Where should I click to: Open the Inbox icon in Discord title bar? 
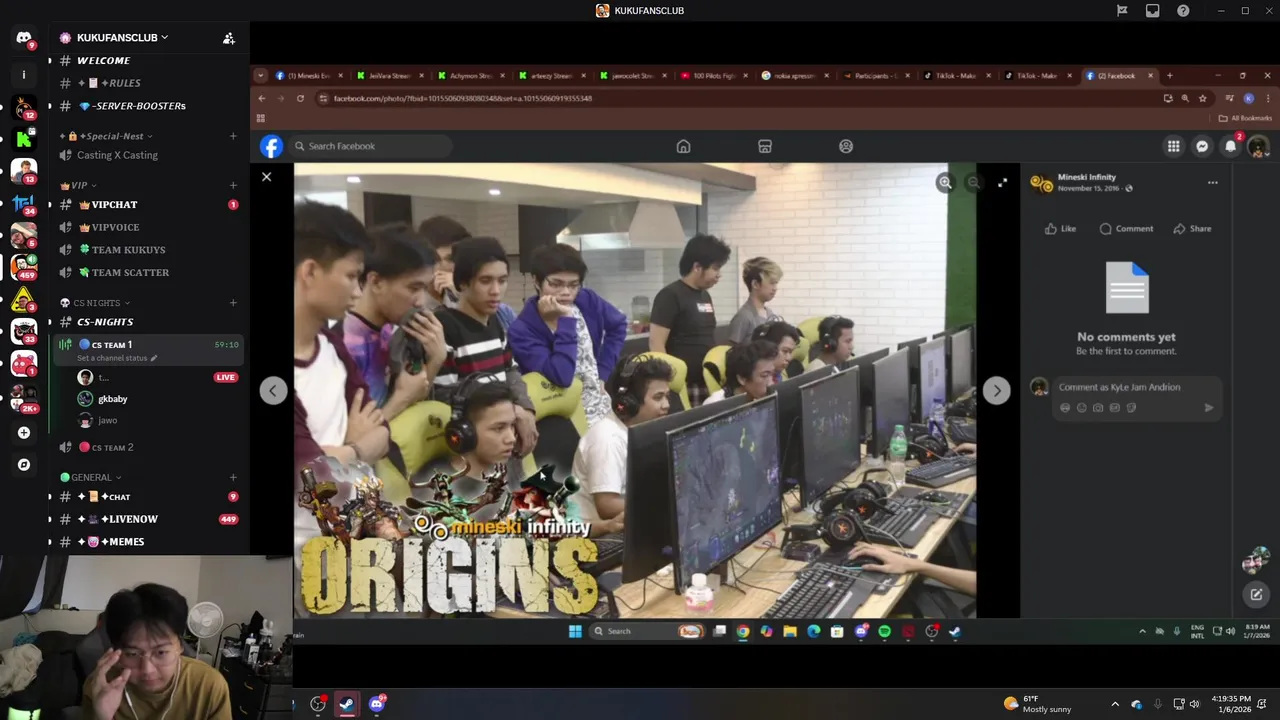pyautogui.click(x=1152, y=11)
